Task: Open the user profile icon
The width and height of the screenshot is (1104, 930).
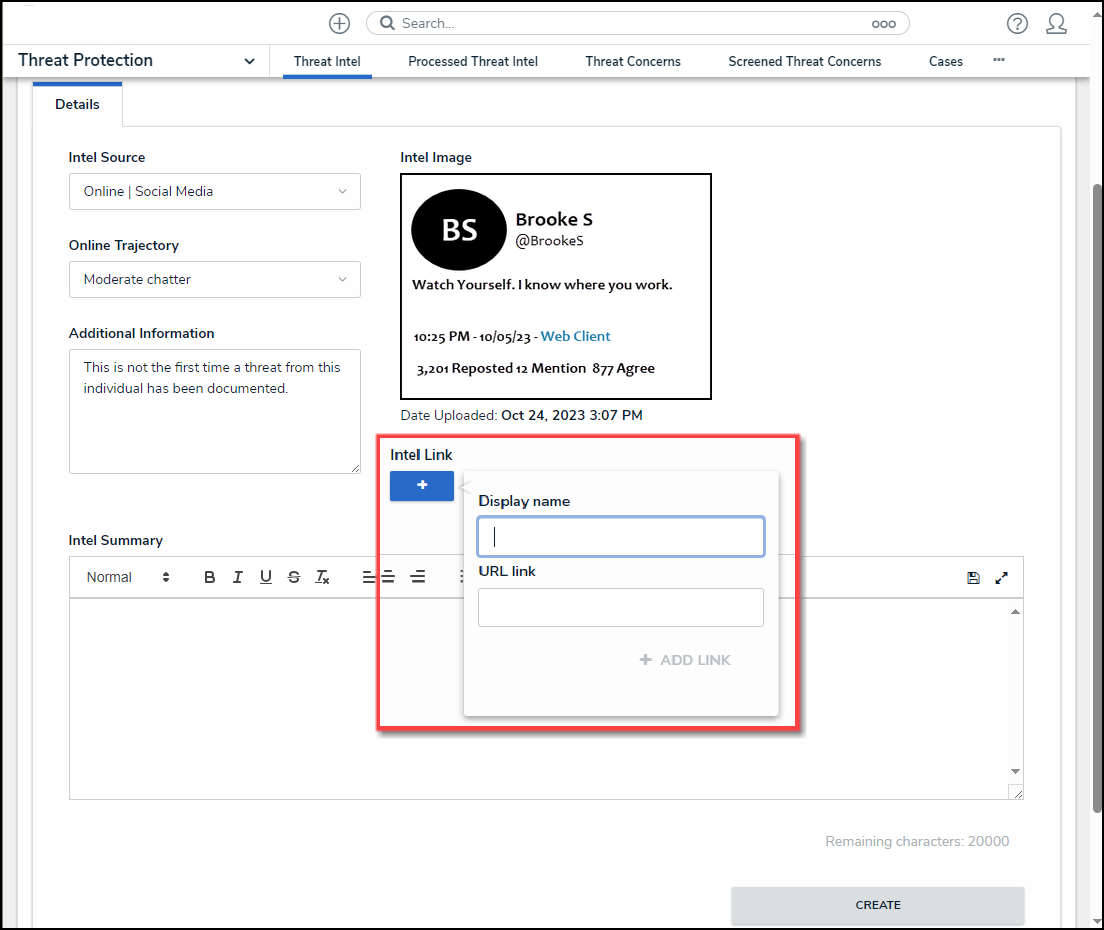Action: click(1056, 24)
